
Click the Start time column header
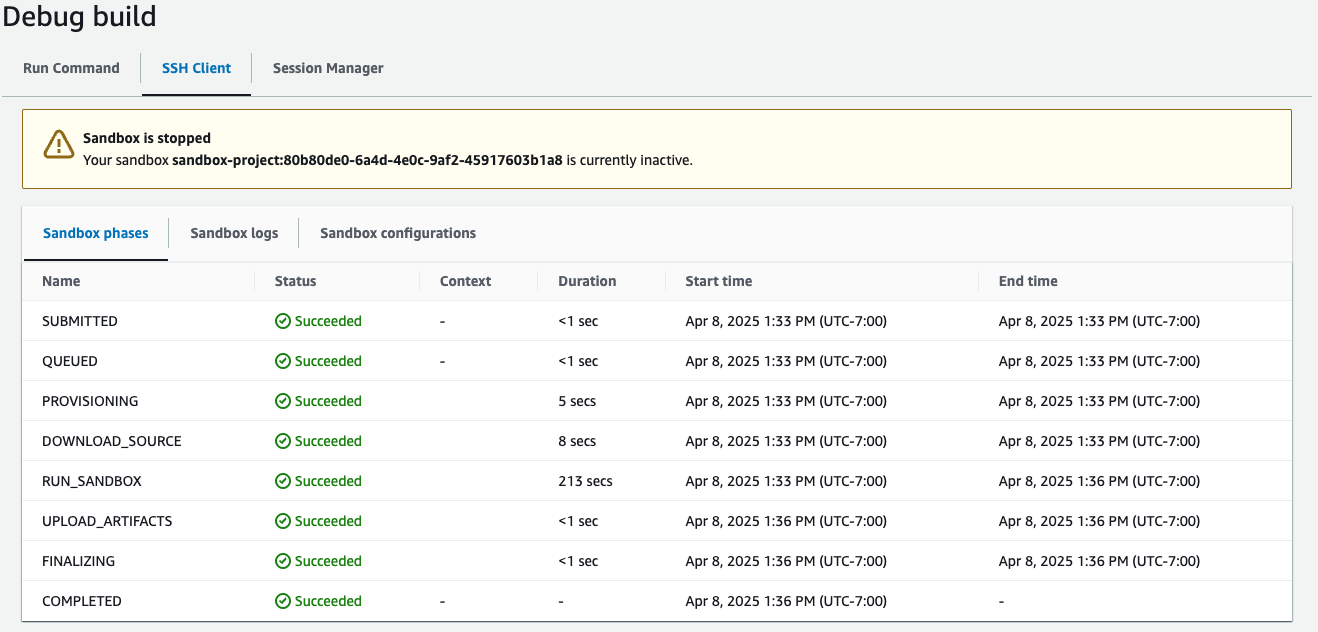click(718, 281)
